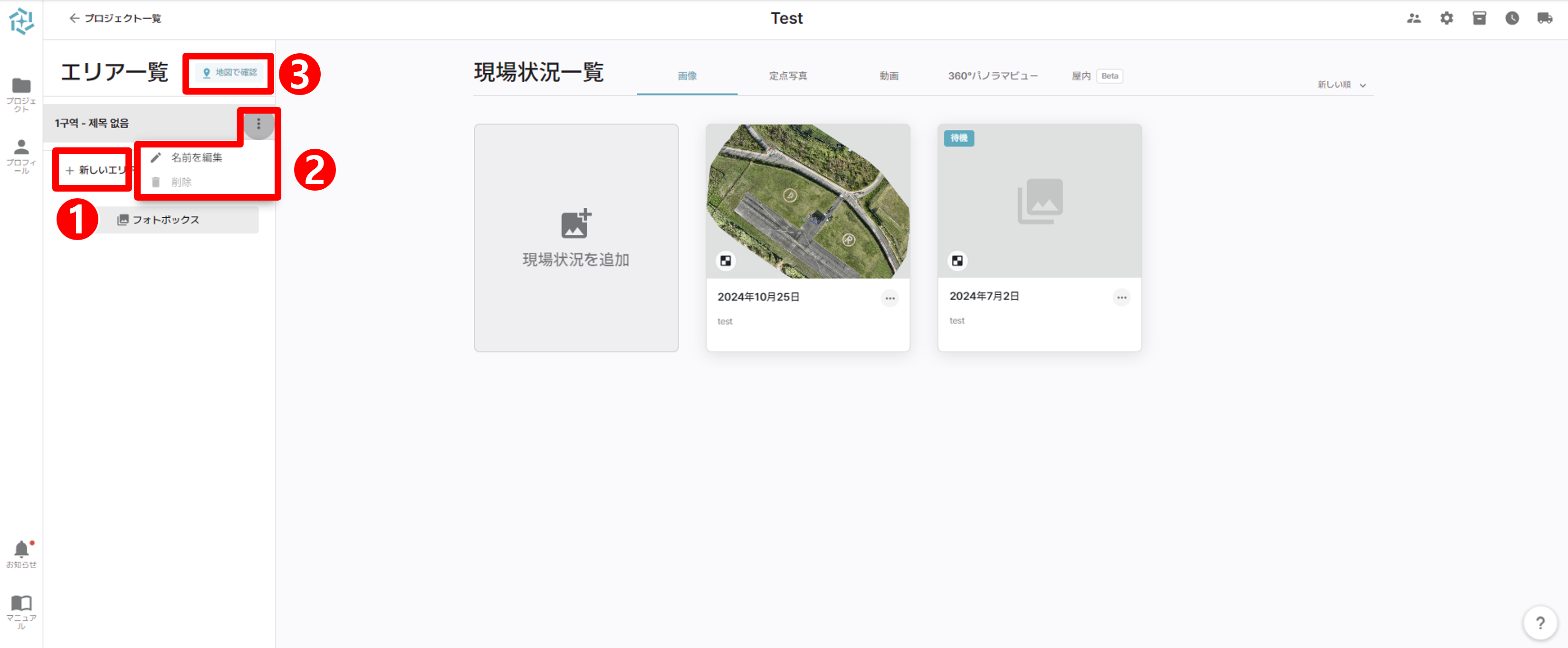Select the プロジェクト folder icon in sidebar
Screen dimensions: 1568x648
pyautogui.click(x=21, y=85)
